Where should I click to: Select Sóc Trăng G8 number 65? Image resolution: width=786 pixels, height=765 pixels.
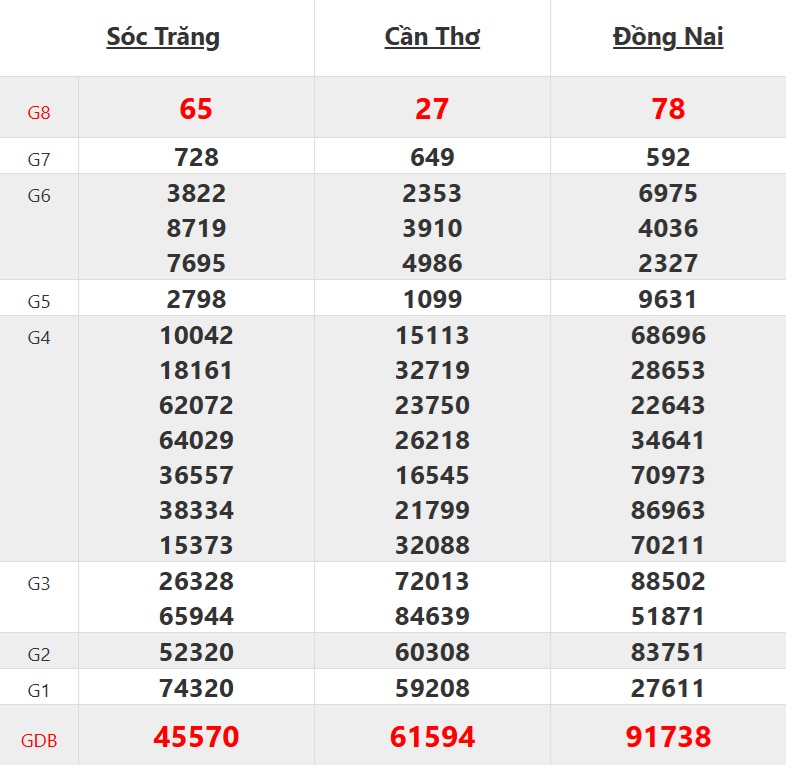pos(196,108)
